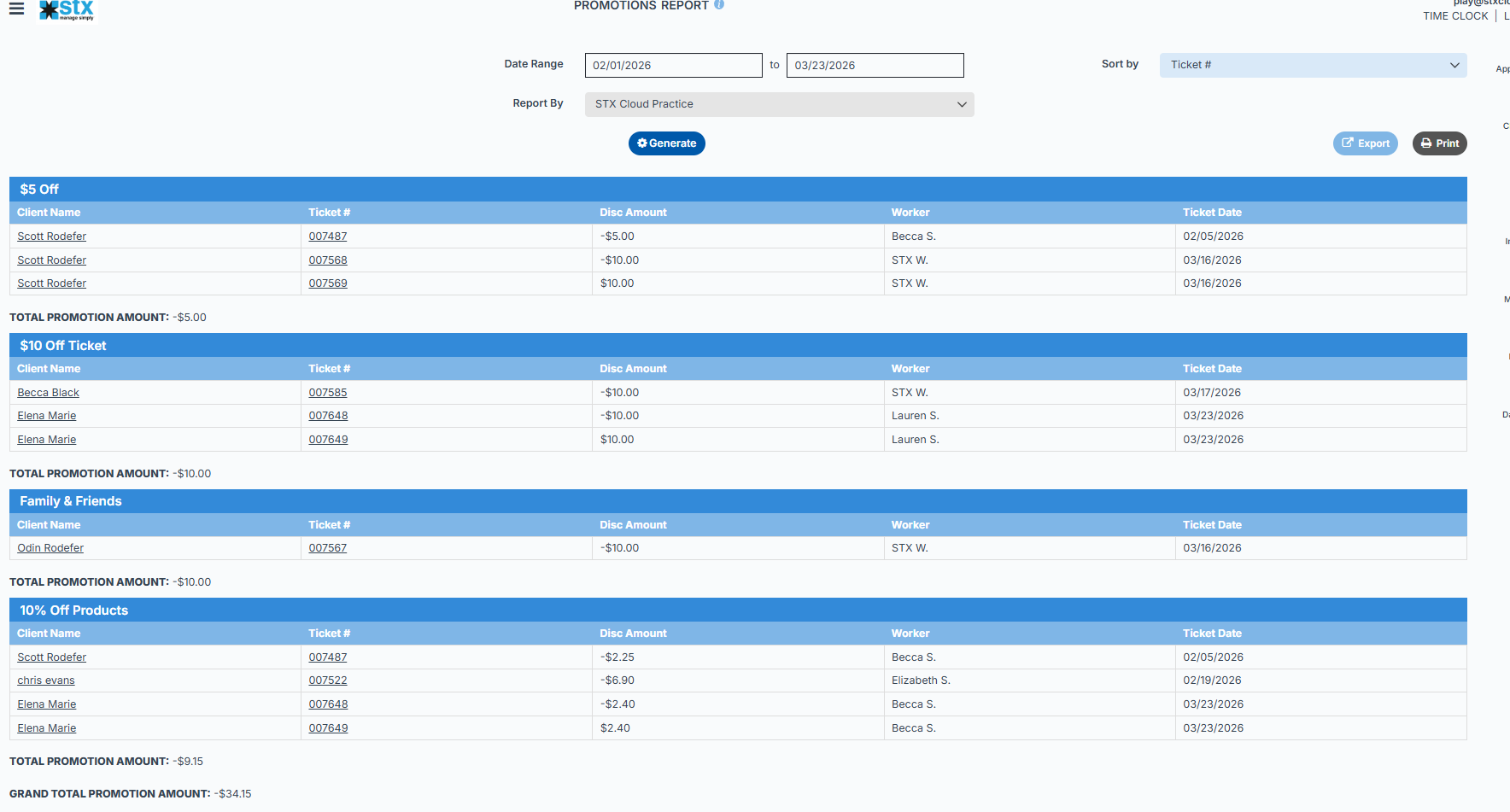Image resolution: width=1510 pixels, height=812 pixels.
Task: Click the start date field 02/01/2026
Action: click(673, 66)
